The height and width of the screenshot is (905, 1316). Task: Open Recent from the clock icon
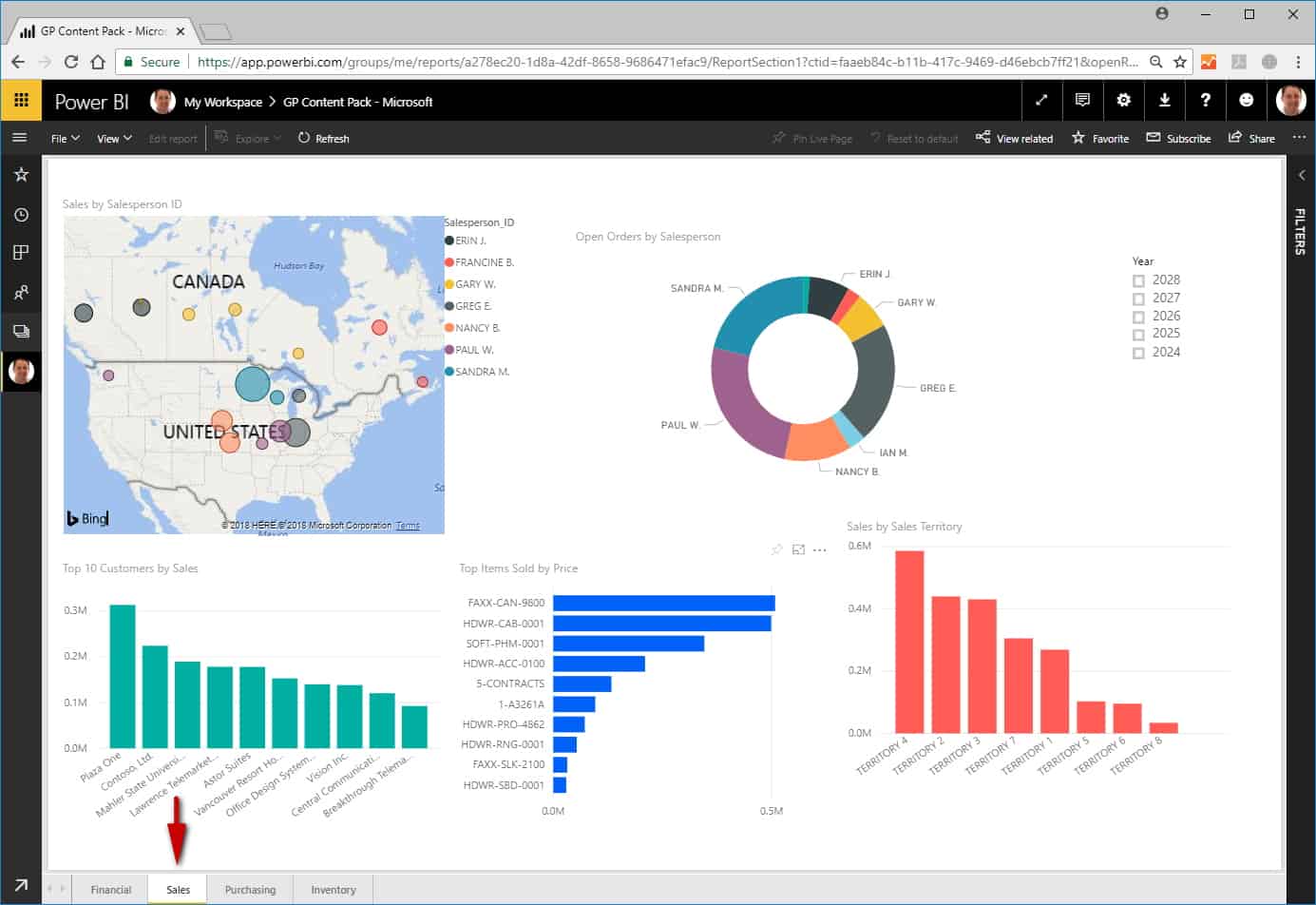(x=21, y=215)
